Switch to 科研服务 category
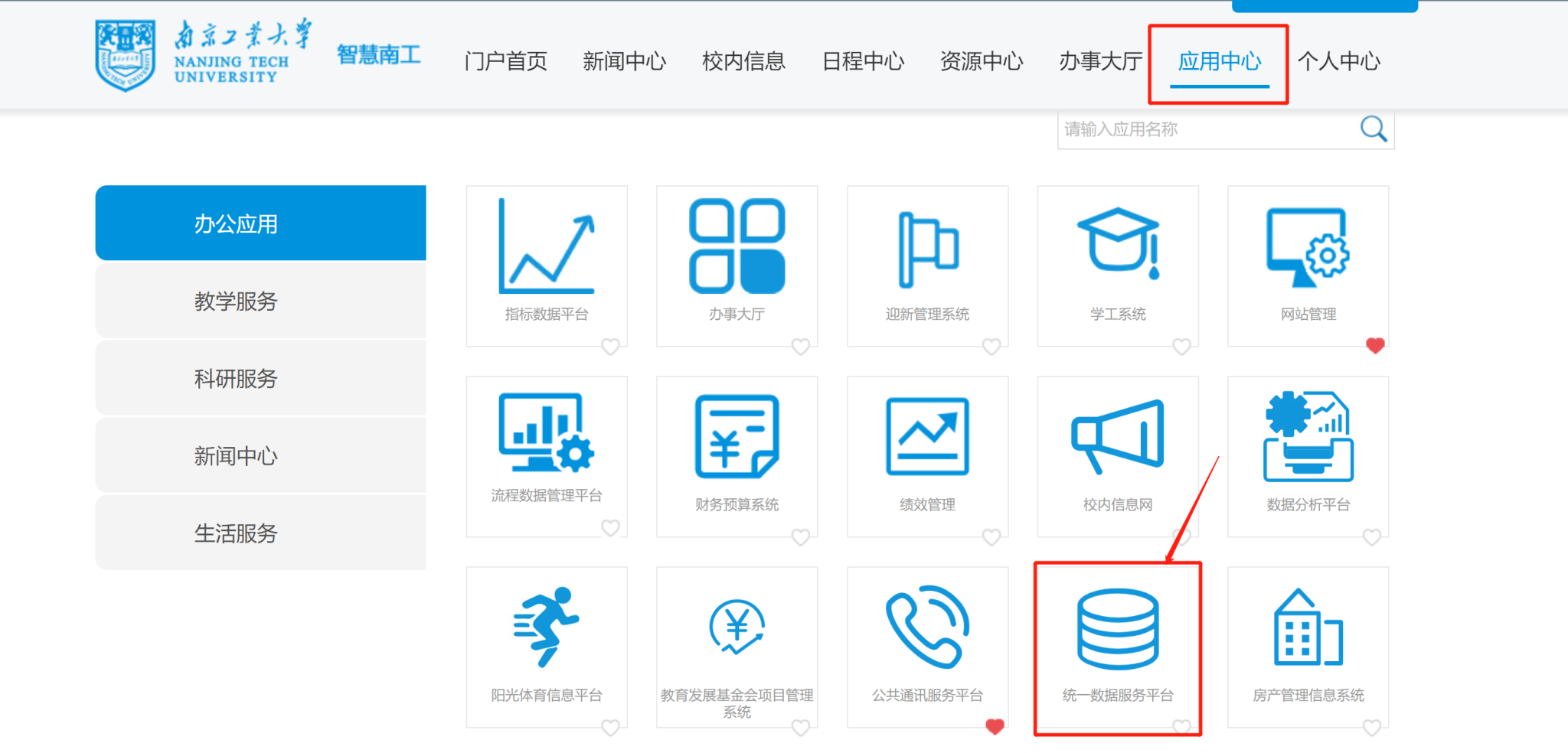The image size is (1568, 753). pos(260,378)
